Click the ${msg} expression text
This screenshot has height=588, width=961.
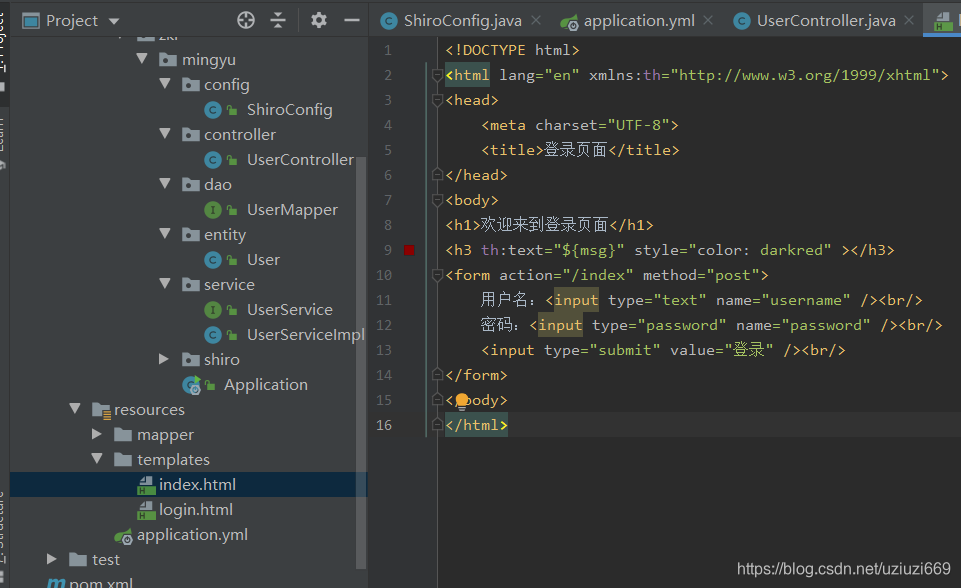(588, 250)
